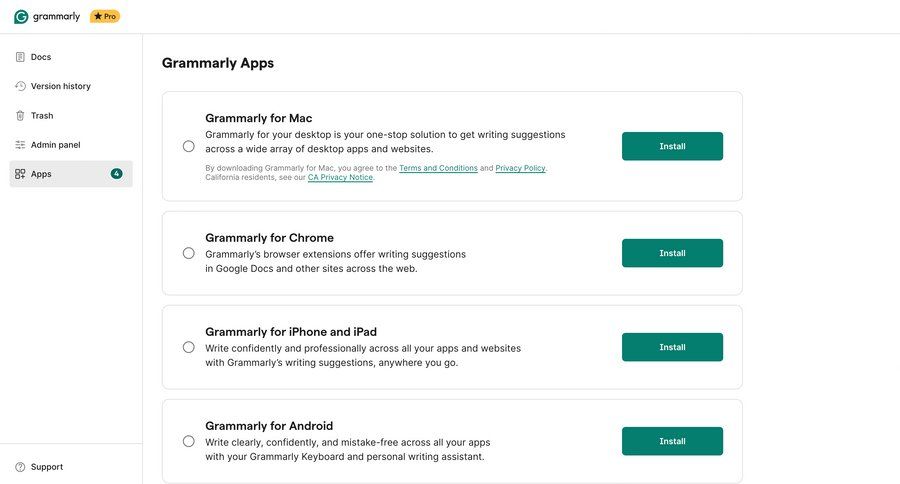
Task: Install Grammarly for Mac
Action: 672,146
